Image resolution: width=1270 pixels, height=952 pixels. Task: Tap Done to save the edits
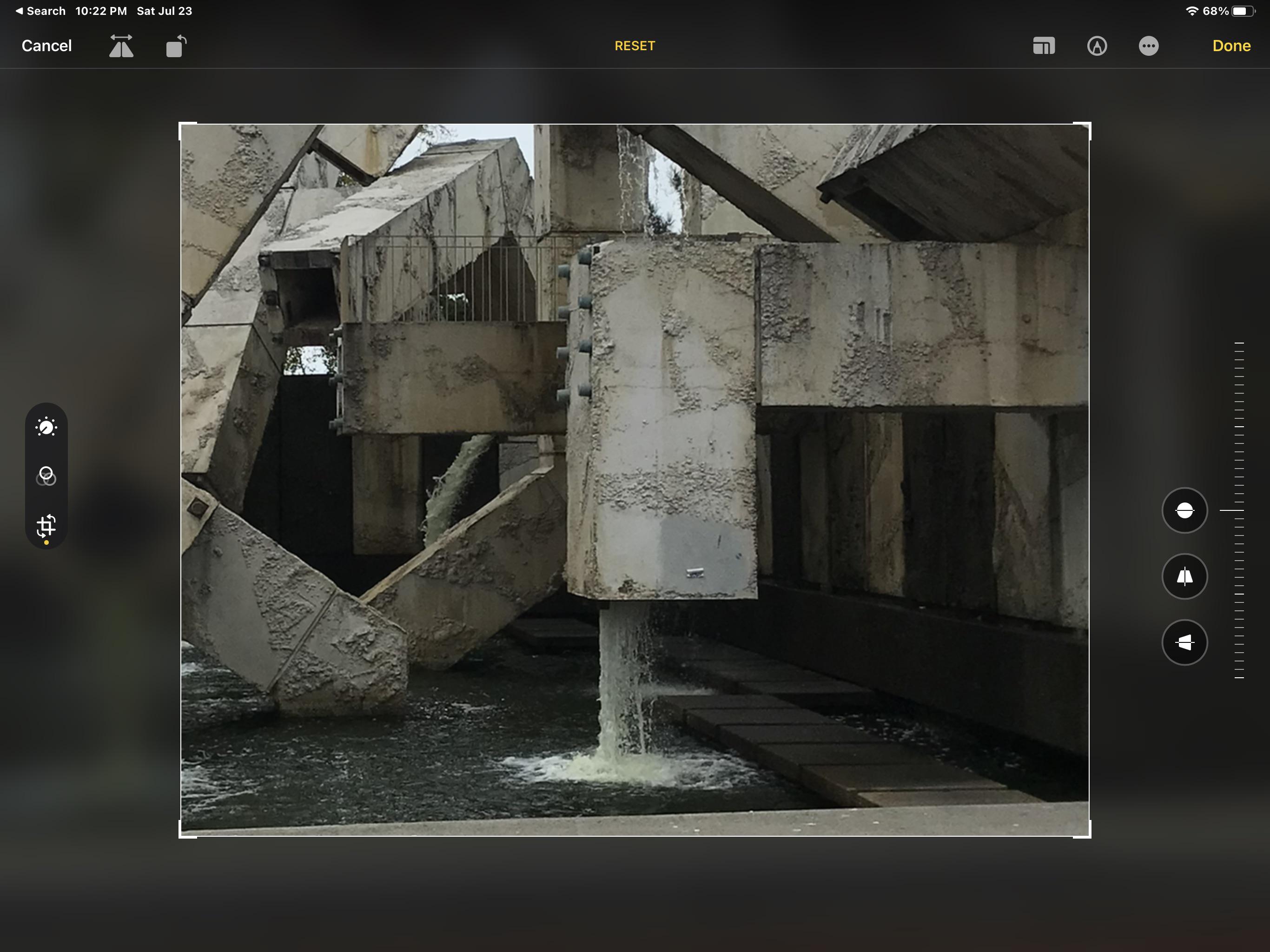point(1231,46)
